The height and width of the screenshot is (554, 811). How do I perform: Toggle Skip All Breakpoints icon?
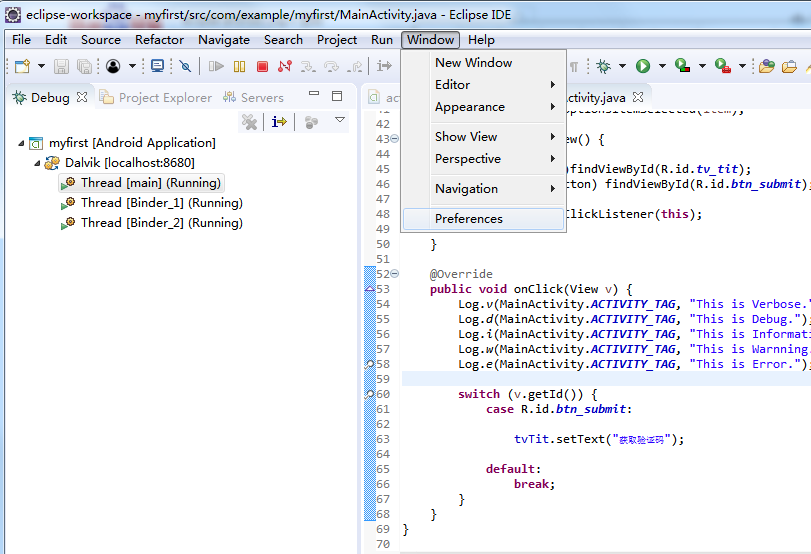(185, 66)
